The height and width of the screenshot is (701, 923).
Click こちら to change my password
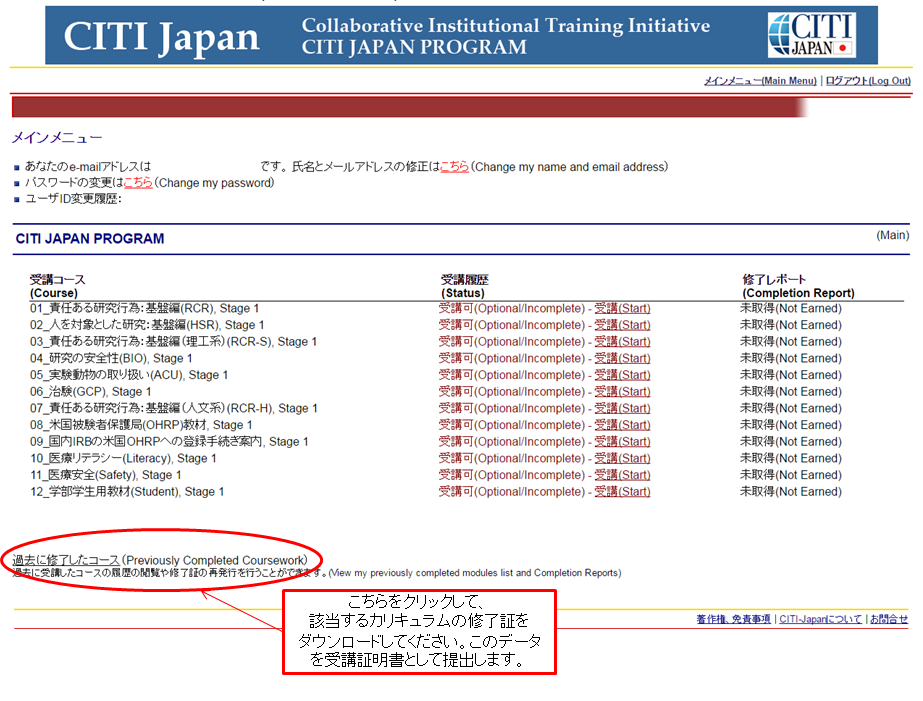(138, 182)
